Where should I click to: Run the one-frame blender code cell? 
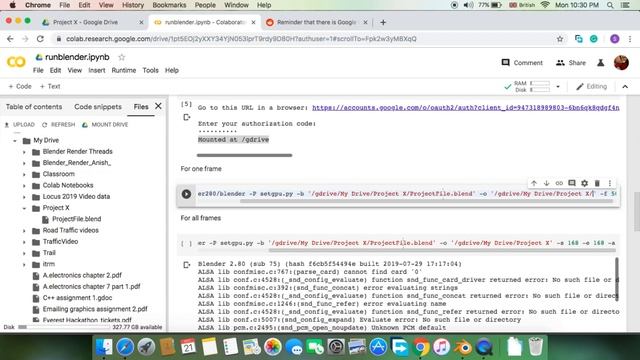pyautogui.click(x=186, y=194)
